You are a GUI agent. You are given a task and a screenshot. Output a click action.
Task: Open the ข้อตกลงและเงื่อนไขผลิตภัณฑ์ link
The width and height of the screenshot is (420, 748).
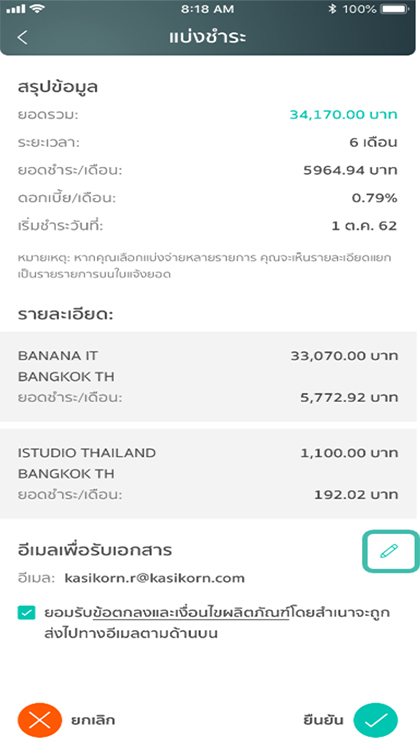pos(191,613)
